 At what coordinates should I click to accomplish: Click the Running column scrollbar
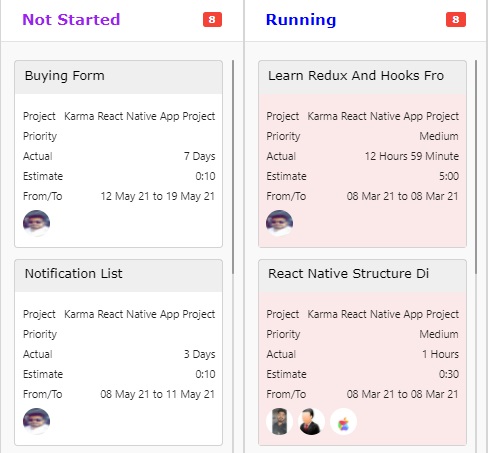click(x=476, y=167)
